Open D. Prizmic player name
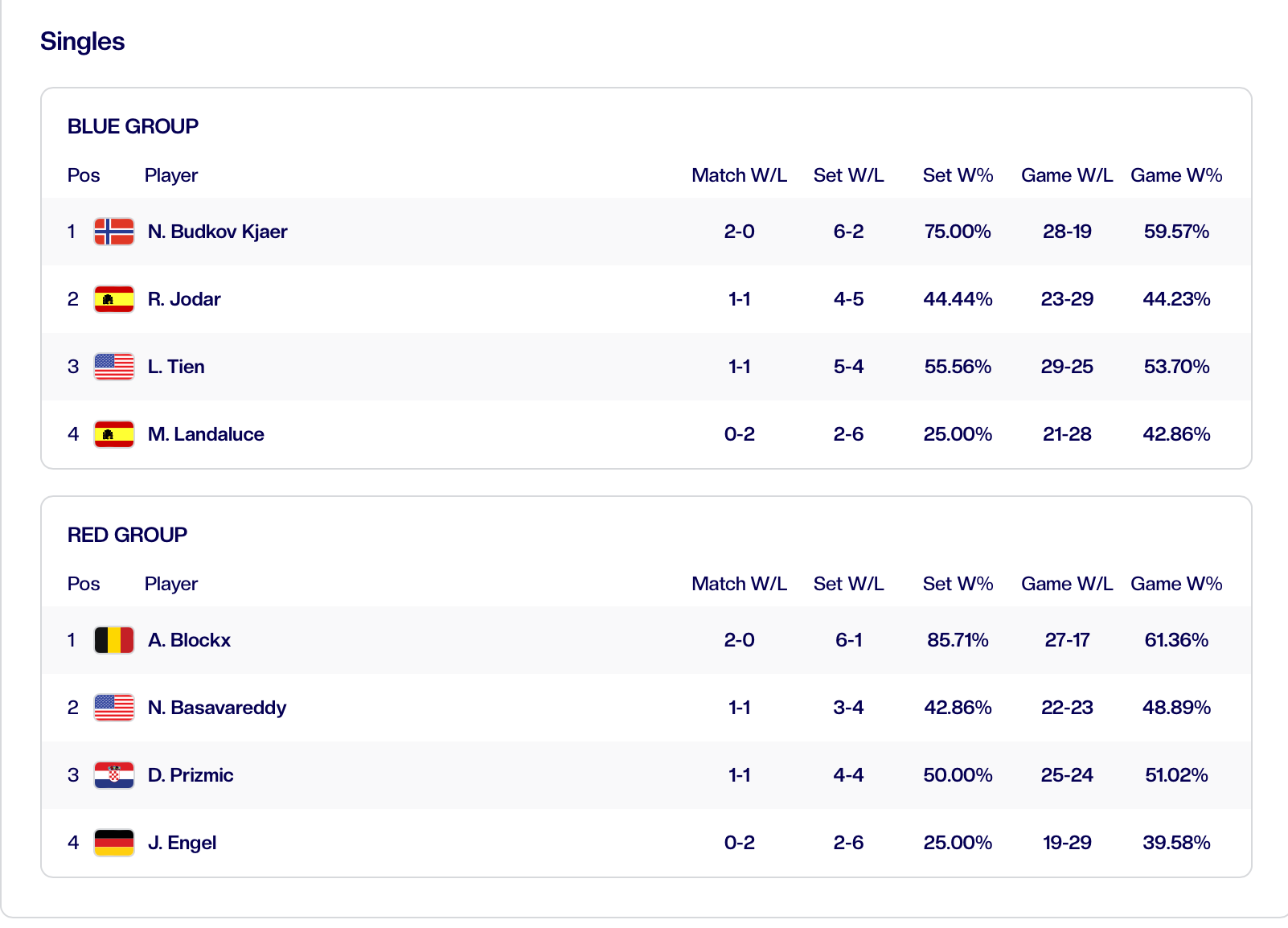This screenshot has height=928, width=1288. pos(191,775)
